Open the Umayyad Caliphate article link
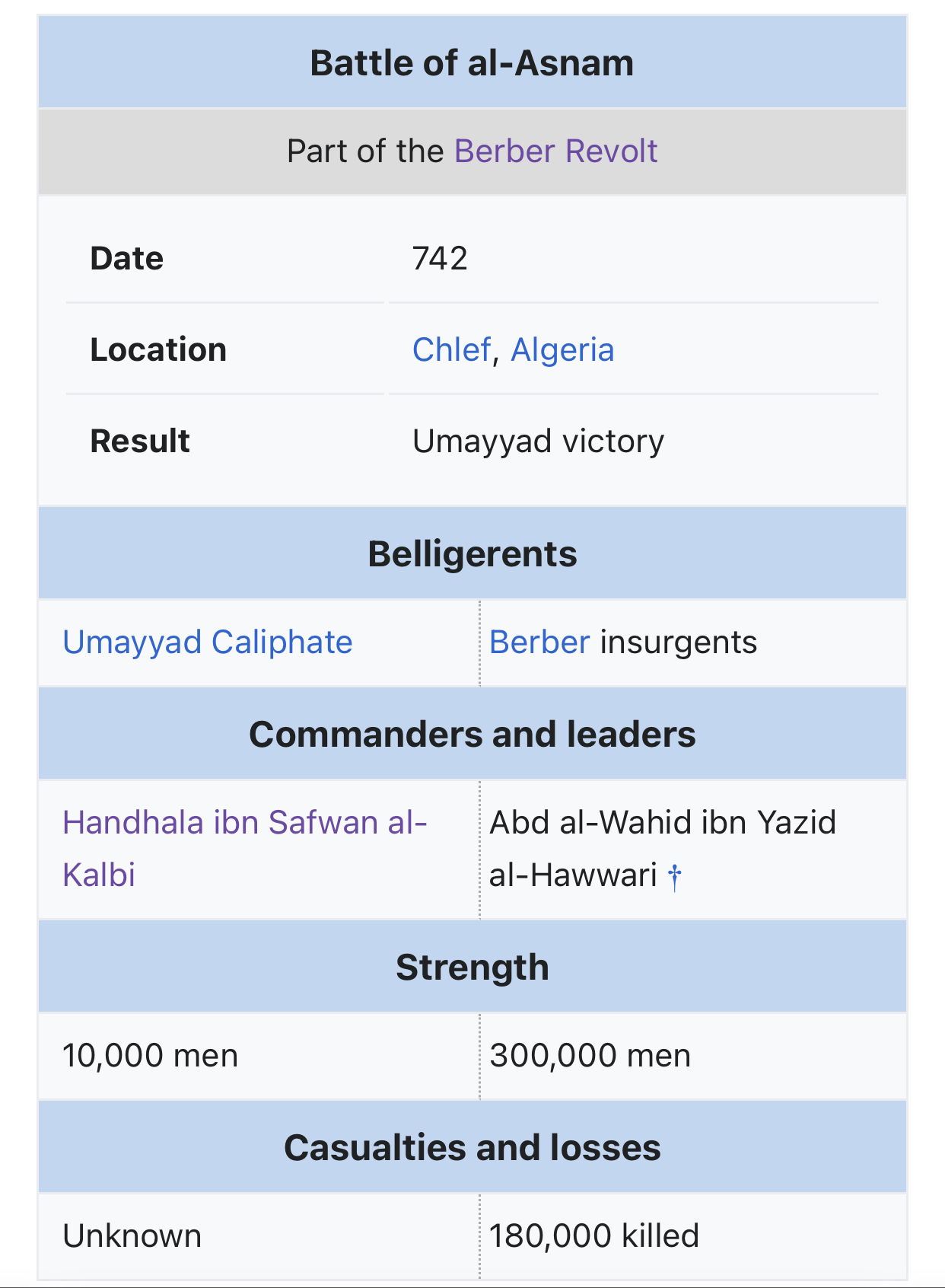Screen dimensions: 945x1288 point(208,642)
